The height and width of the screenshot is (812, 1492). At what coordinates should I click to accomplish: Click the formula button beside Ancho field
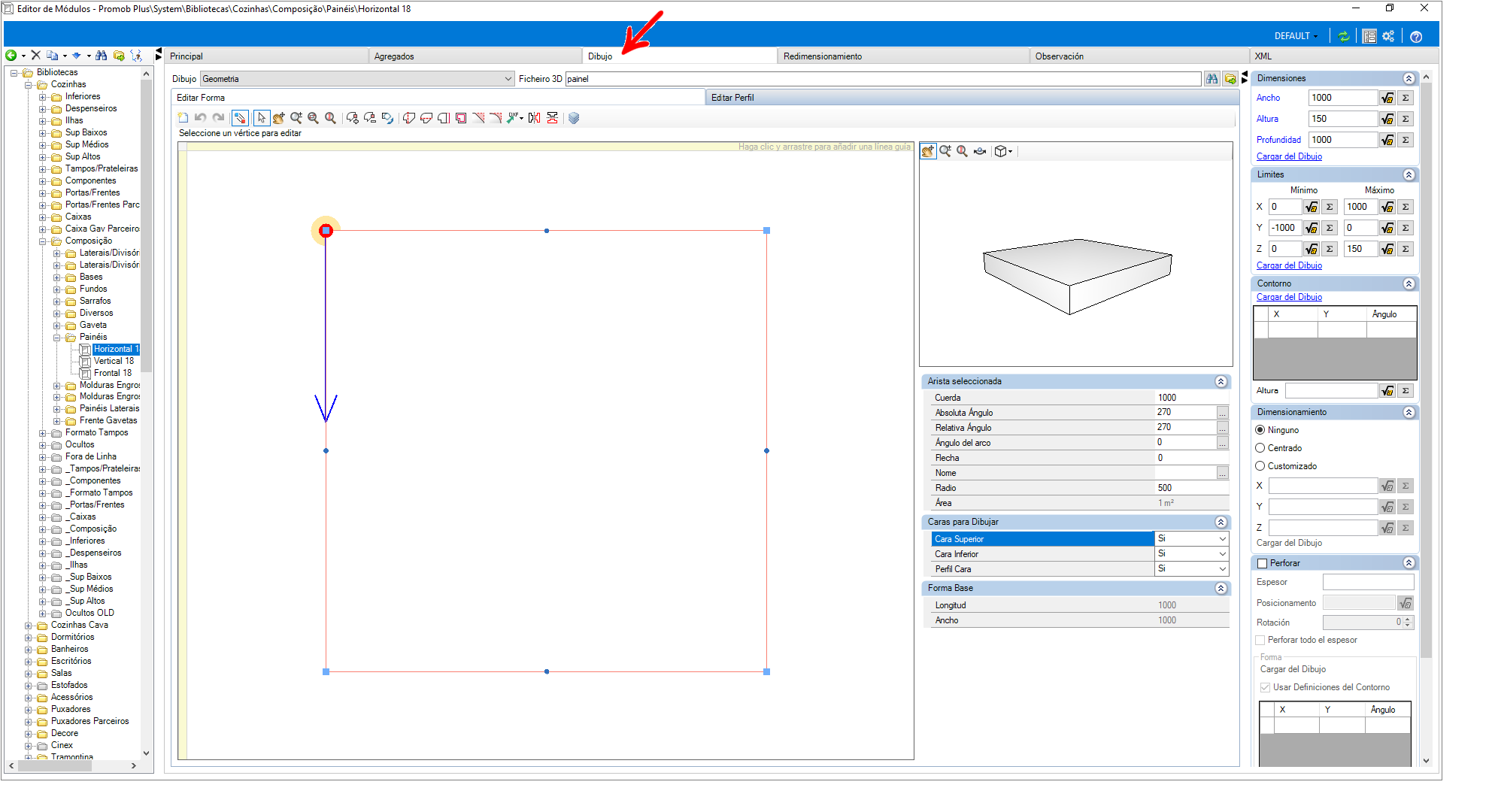point(1387,98)
